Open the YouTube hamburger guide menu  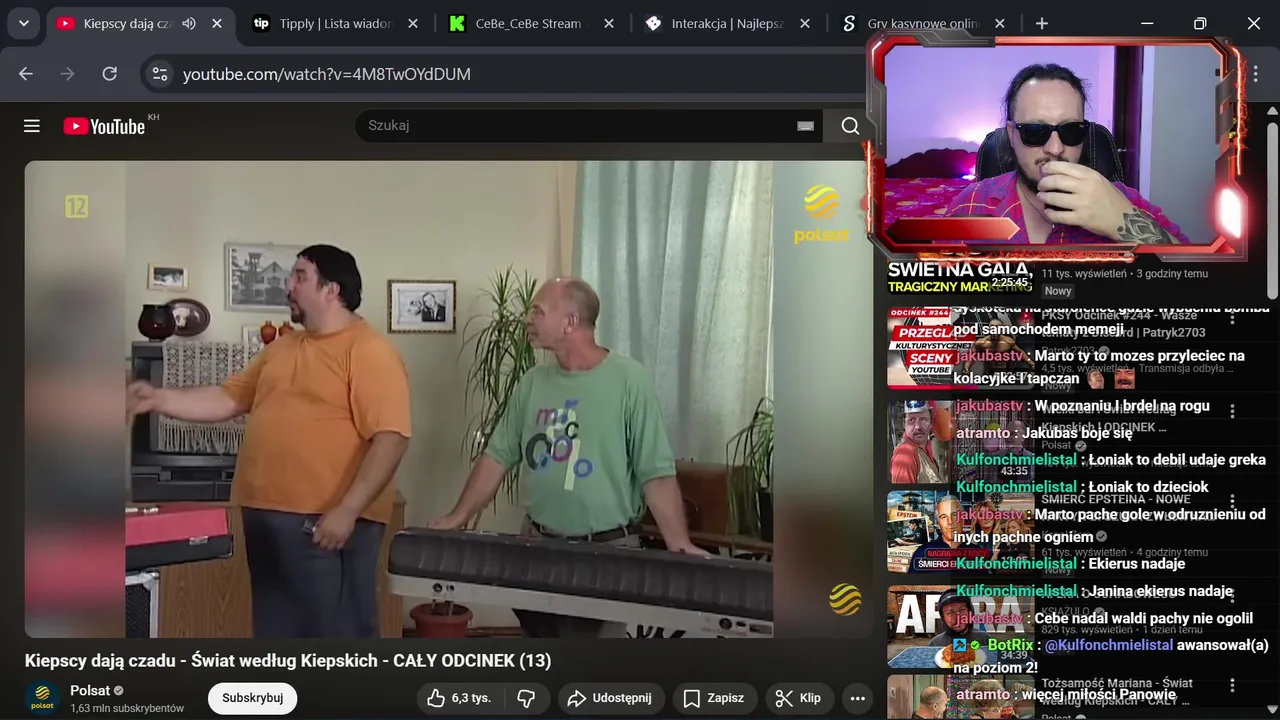tap(32, 126)
